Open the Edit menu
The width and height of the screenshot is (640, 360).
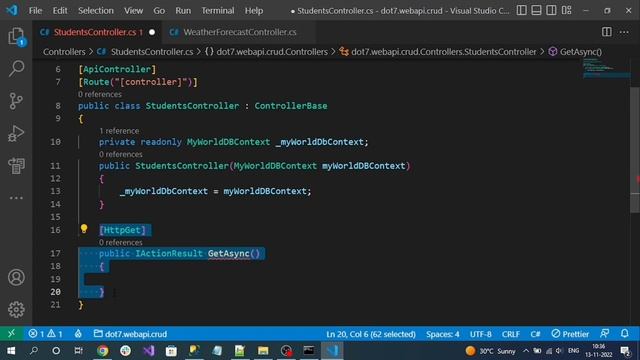coord(60,11)
